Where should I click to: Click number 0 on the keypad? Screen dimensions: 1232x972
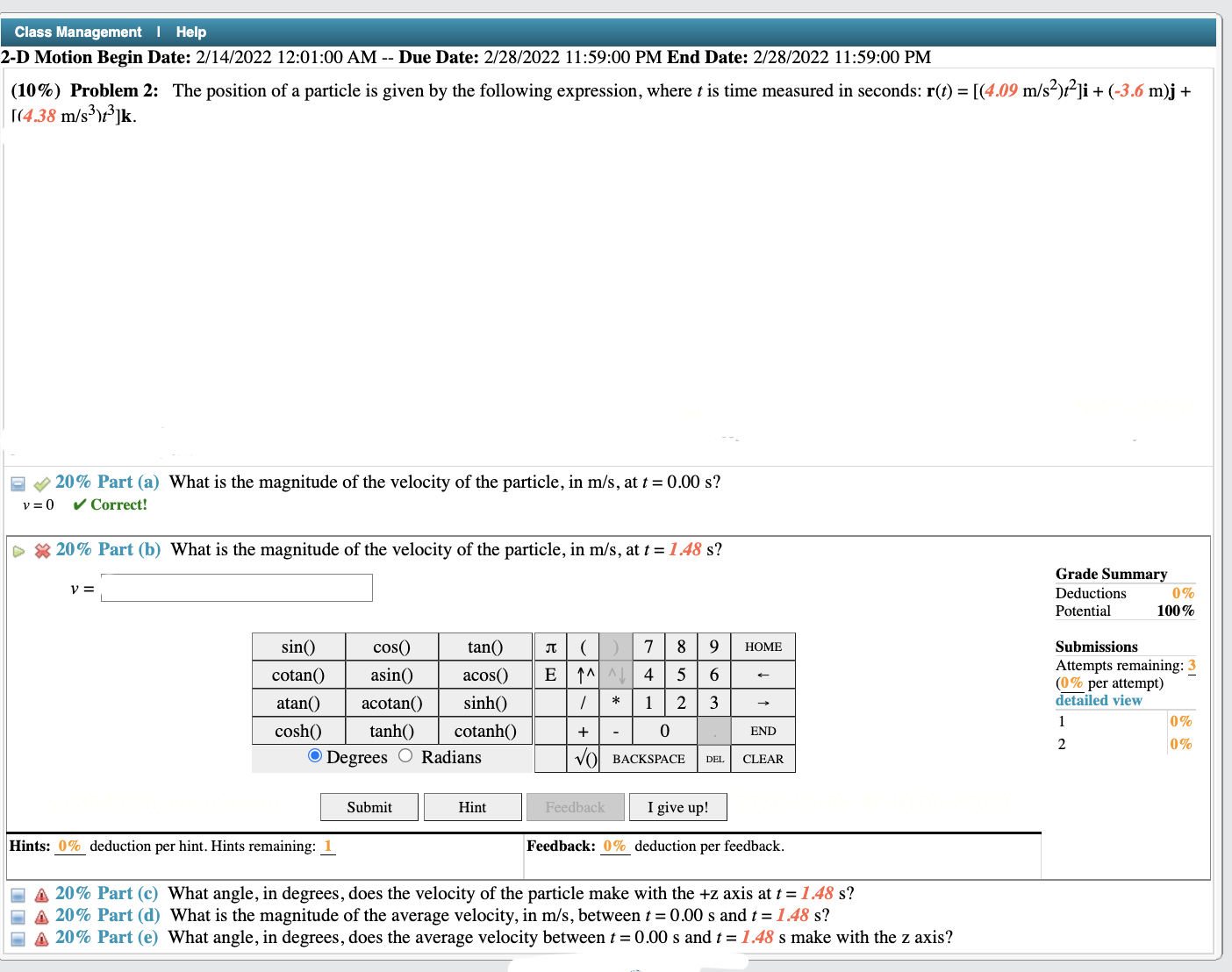[x=664, y=731]
